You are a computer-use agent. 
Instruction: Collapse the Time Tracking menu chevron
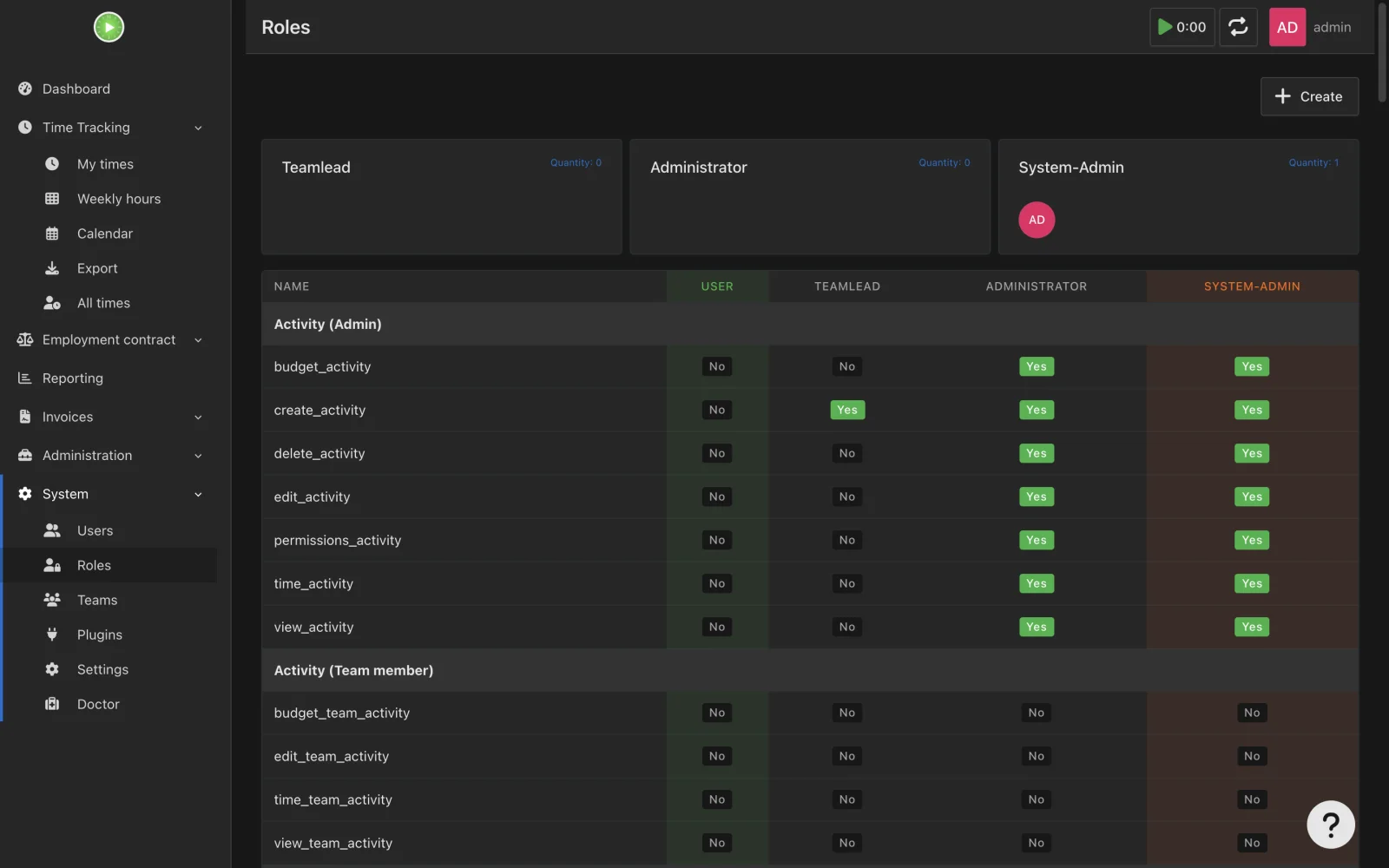(x=198, y=128)
